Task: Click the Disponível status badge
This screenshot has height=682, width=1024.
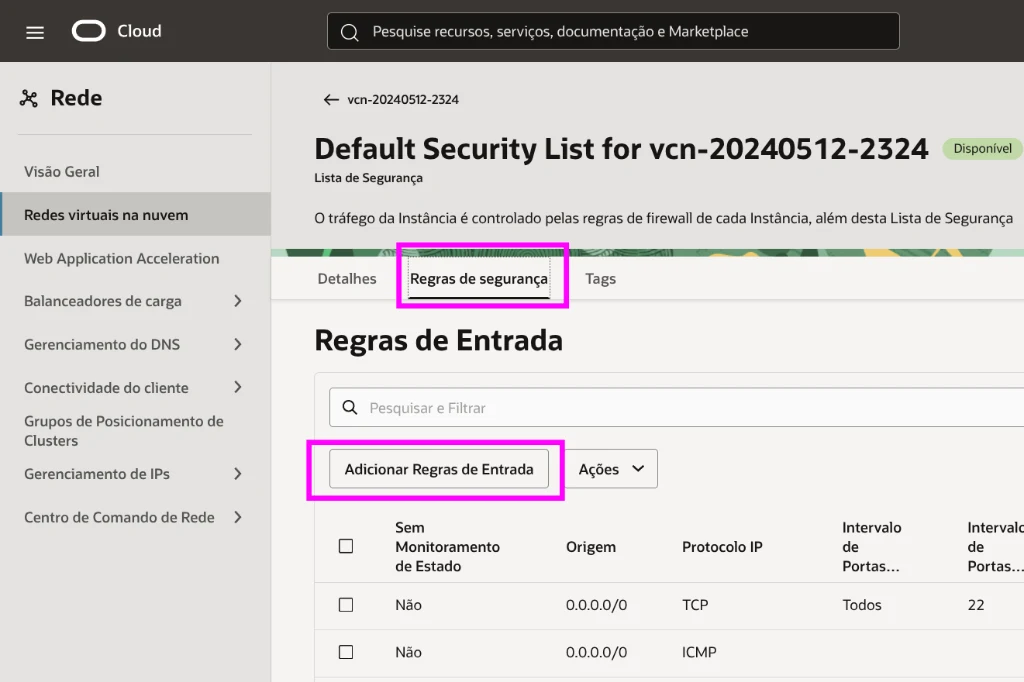Action: (x=982, y=148)
